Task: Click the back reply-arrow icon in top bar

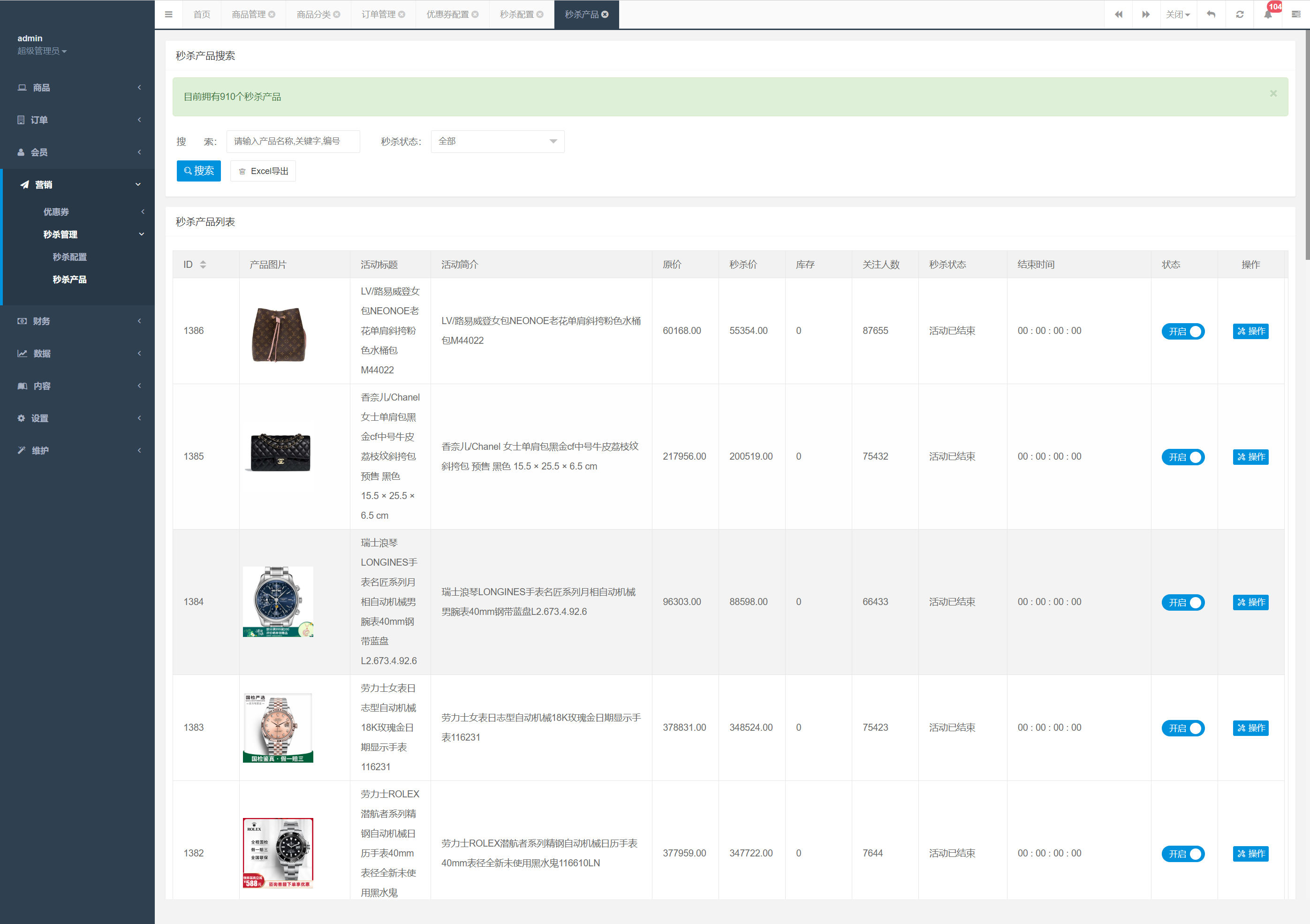Action: click(x=1211, y=14)
